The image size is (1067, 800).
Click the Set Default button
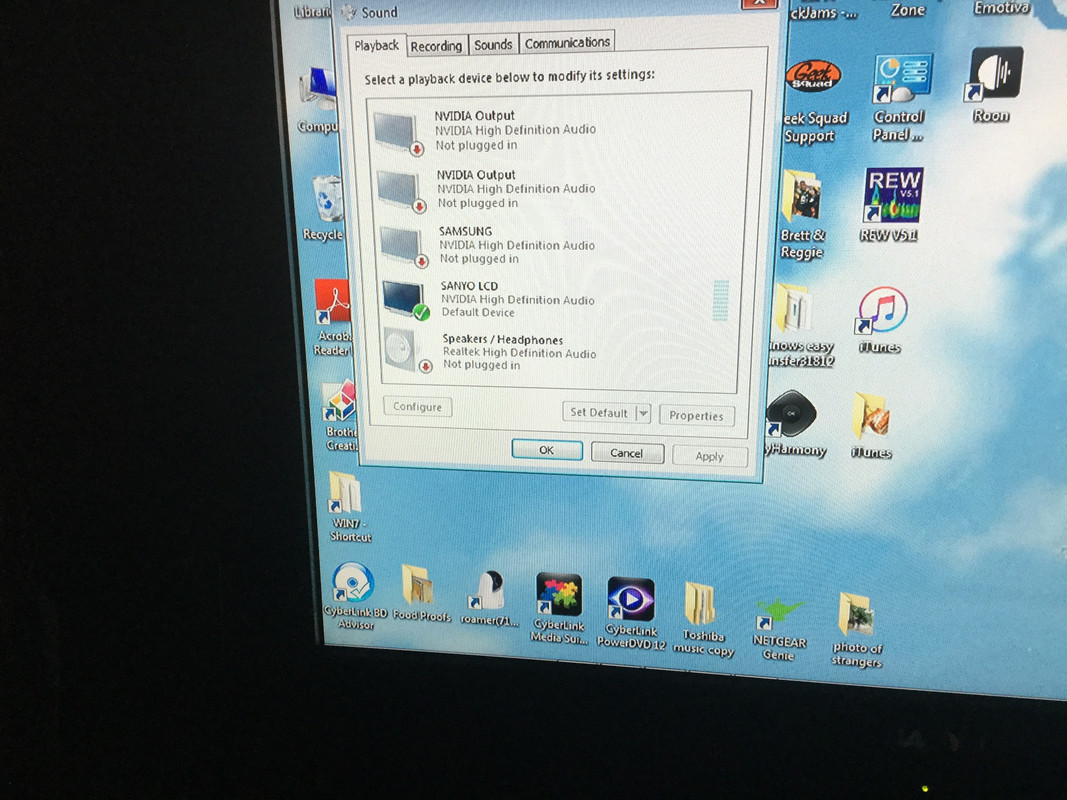[599, 412]
